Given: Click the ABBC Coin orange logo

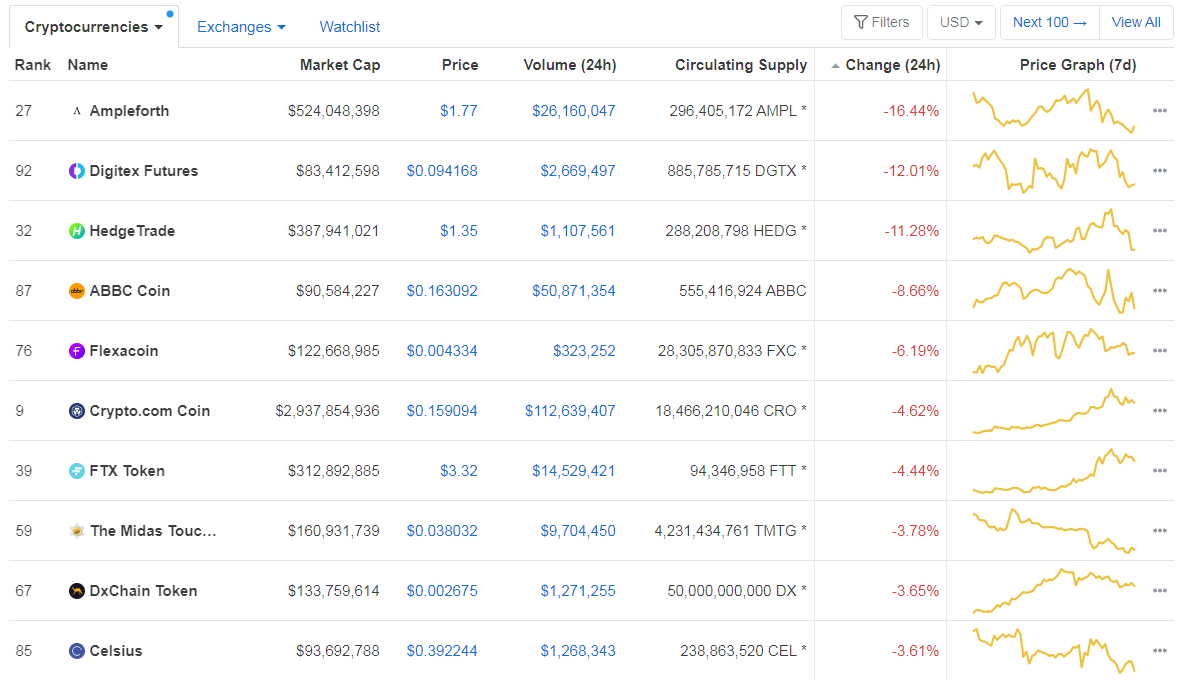Looking at the screenshot, I should pos(77,291).
